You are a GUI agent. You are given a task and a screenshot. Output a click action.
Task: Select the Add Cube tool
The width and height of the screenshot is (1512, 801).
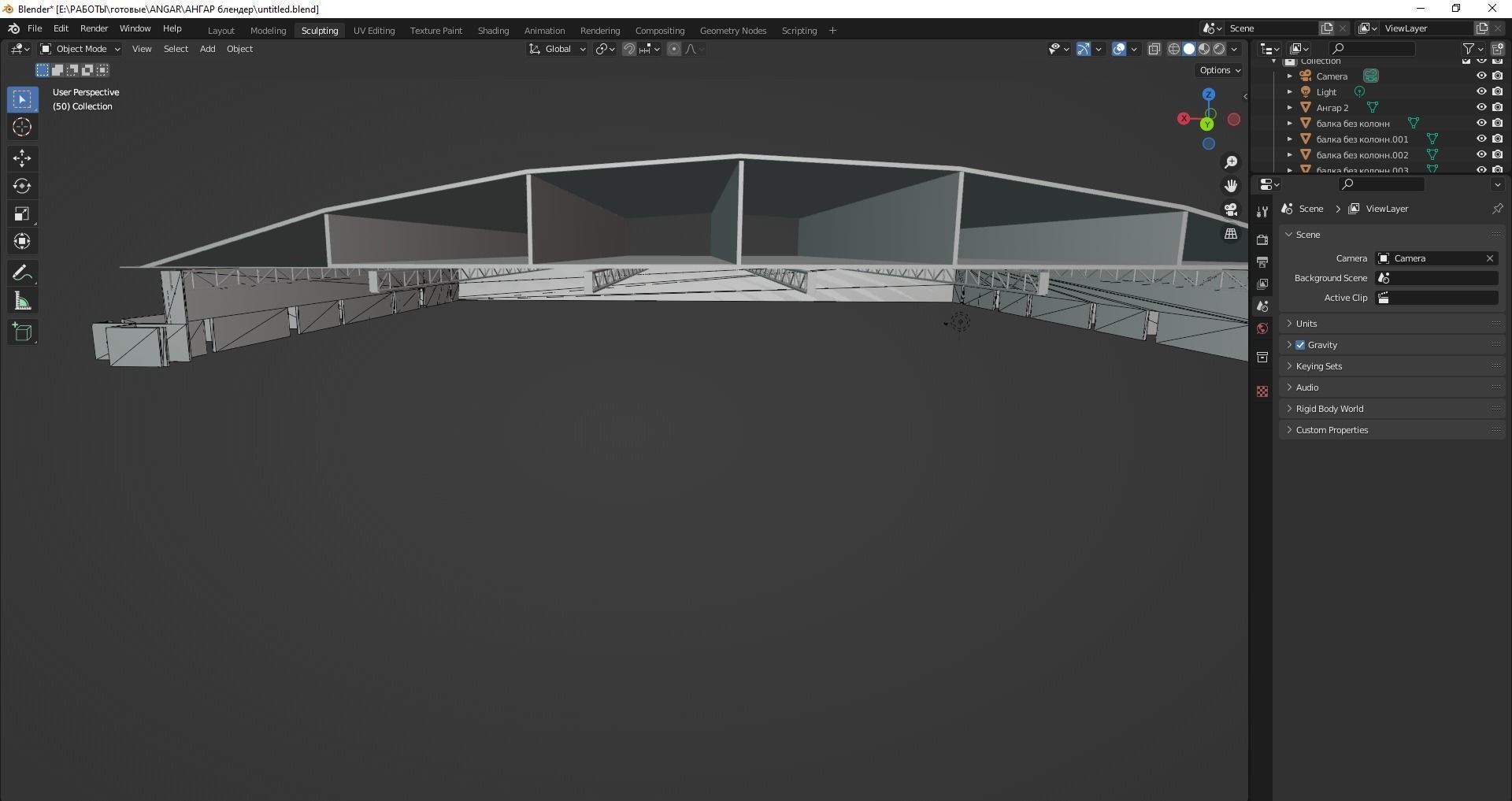click(x=22, y=332)
